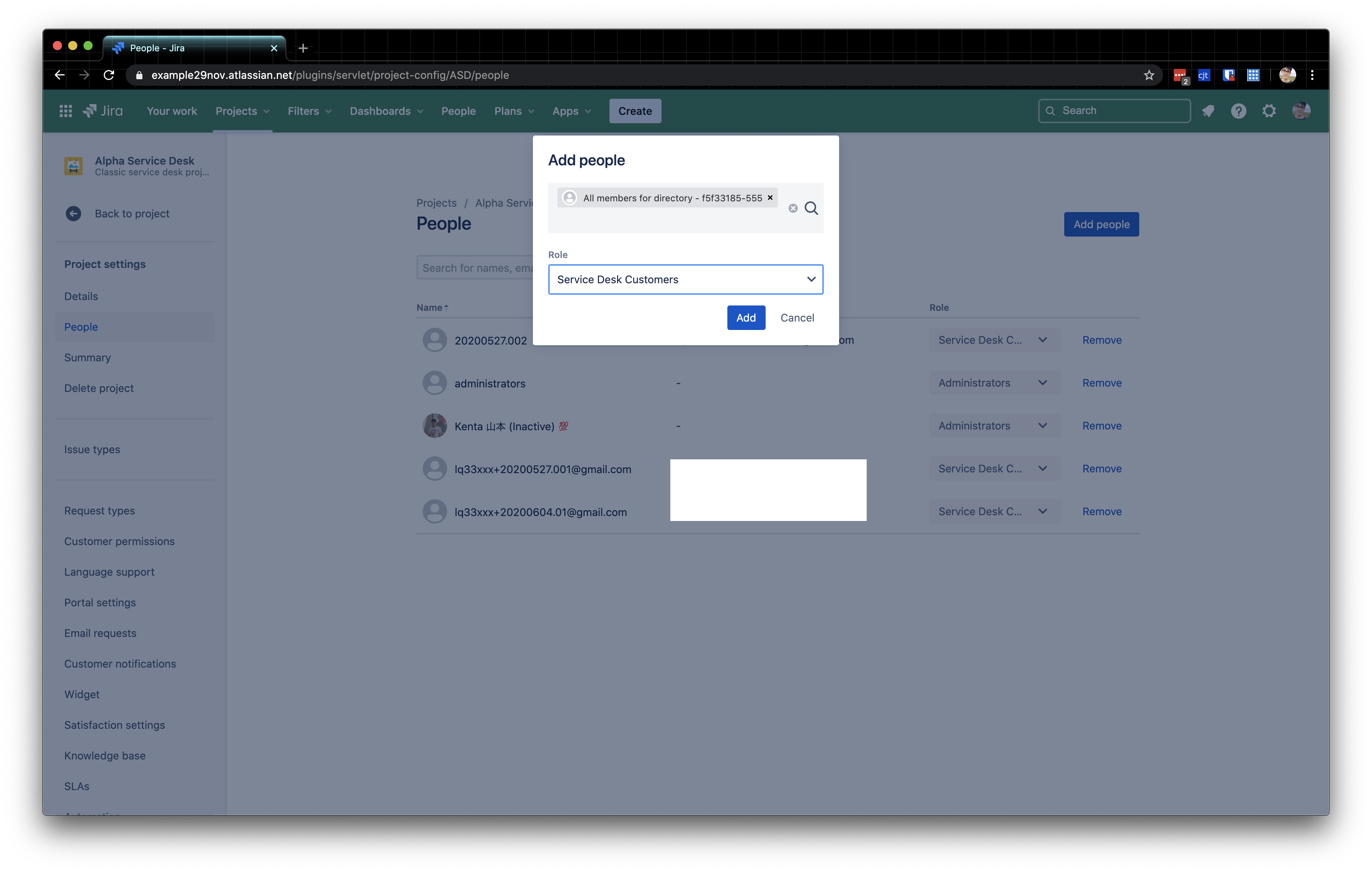The width and height of the screenshot is (1372, 872).
Task: Open Issue types in sidebar
Action: (x=92, y=450)
